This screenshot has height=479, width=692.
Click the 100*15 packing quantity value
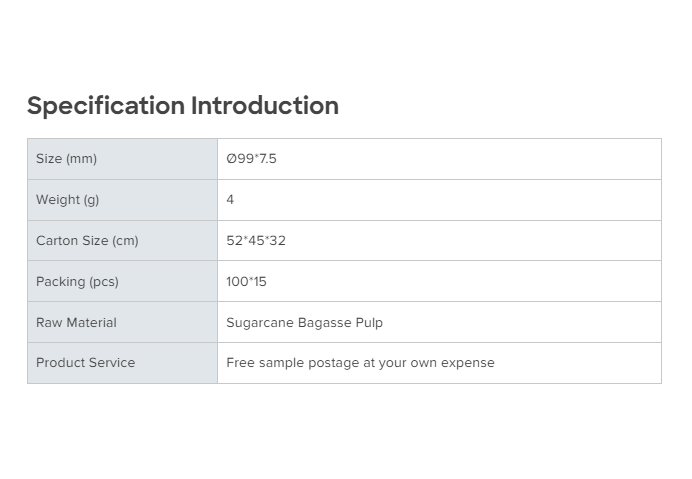pos(246,282)
